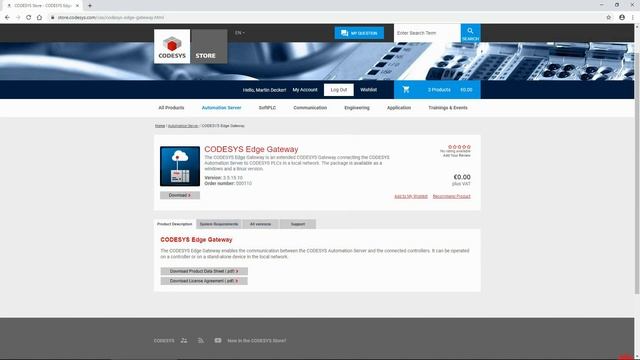Click the footer YouTube icon
This screenshot has width=640, height=360.
(x=218, y=340)
